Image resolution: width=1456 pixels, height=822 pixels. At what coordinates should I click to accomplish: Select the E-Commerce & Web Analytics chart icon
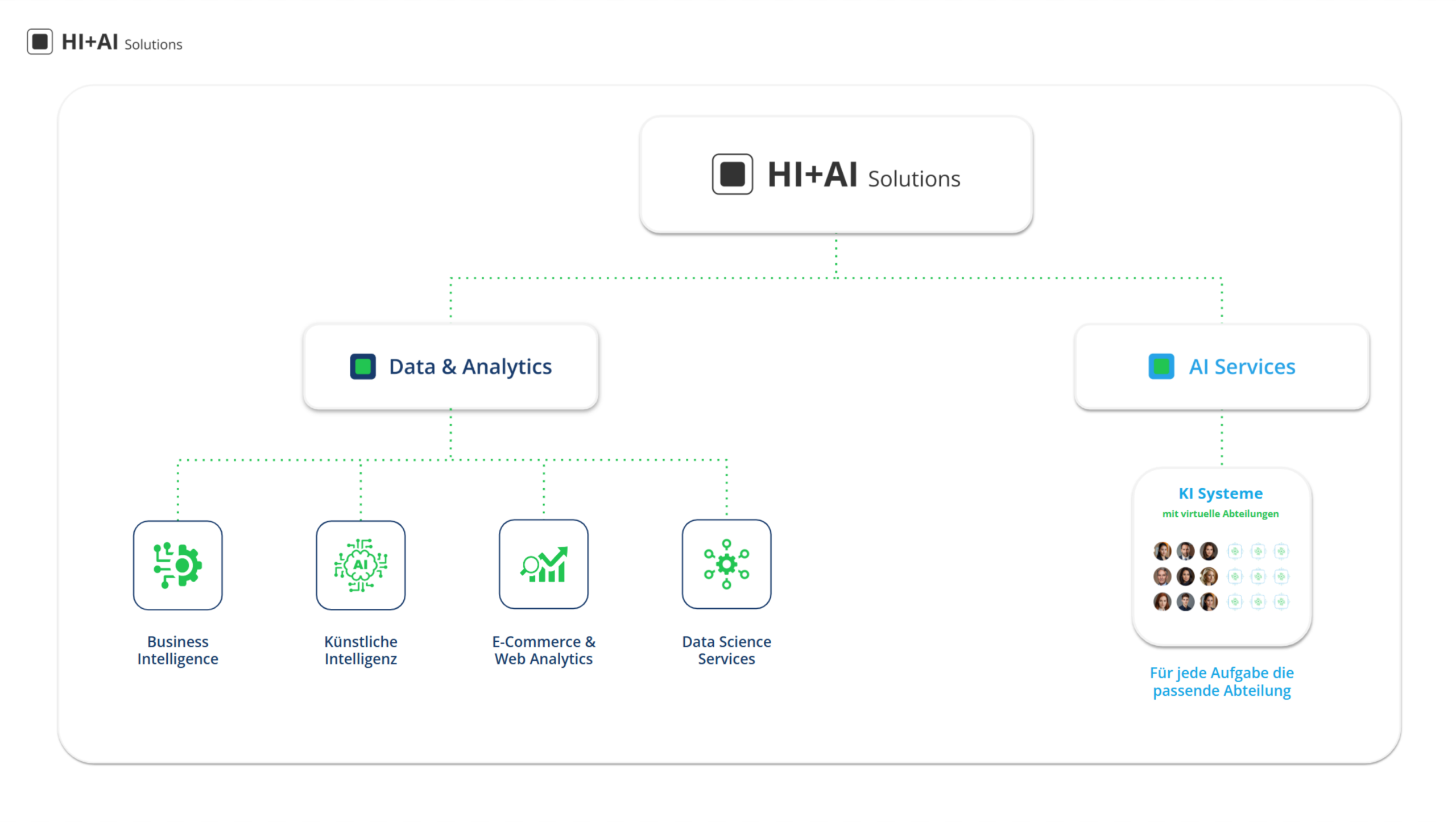click(x=543, y=564)
